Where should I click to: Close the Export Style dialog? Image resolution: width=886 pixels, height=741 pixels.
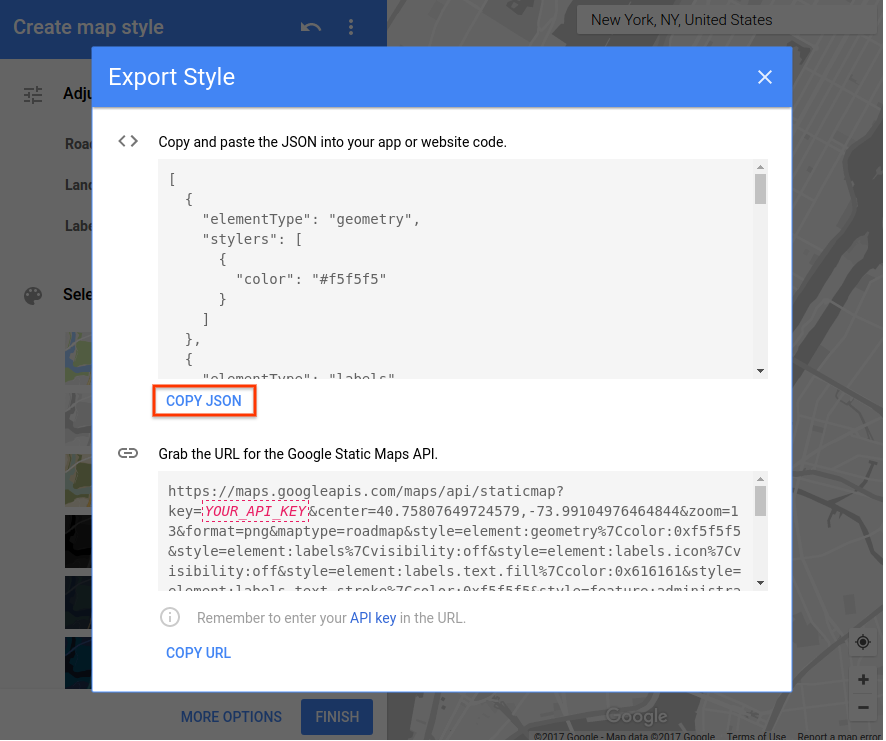(765, 77)
